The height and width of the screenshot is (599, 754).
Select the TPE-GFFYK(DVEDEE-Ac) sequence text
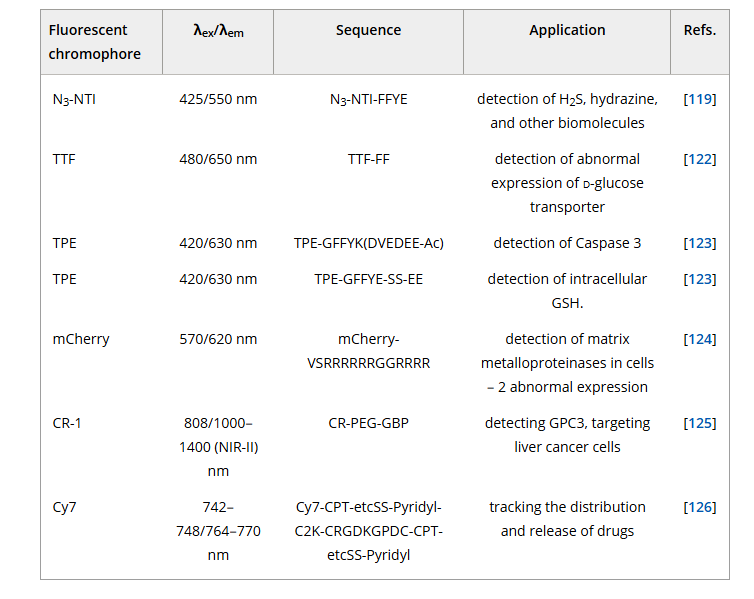click(368, 243)
